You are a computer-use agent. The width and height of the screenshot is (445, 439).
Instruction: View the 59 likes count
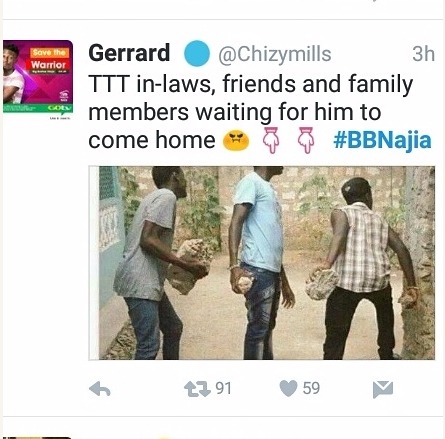click(x=311, y=388)
